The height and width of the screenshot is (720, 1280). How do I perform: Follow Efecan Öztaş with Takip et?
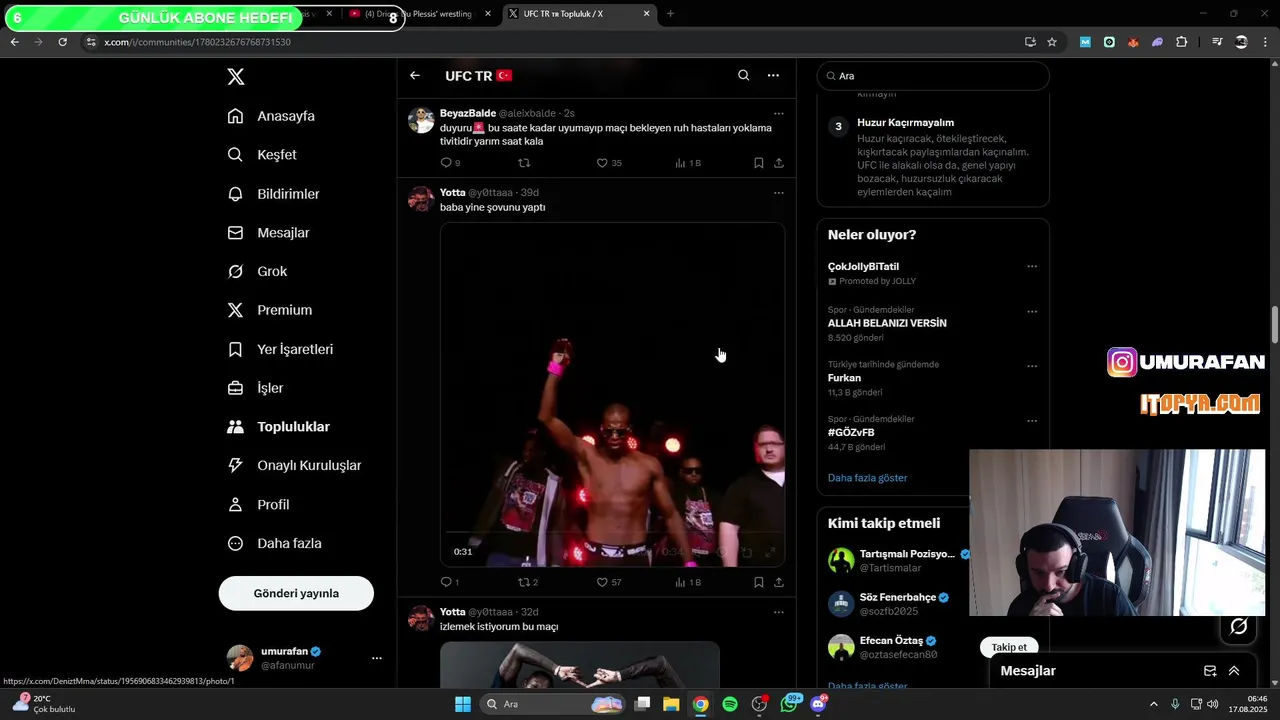point(1009,647)
